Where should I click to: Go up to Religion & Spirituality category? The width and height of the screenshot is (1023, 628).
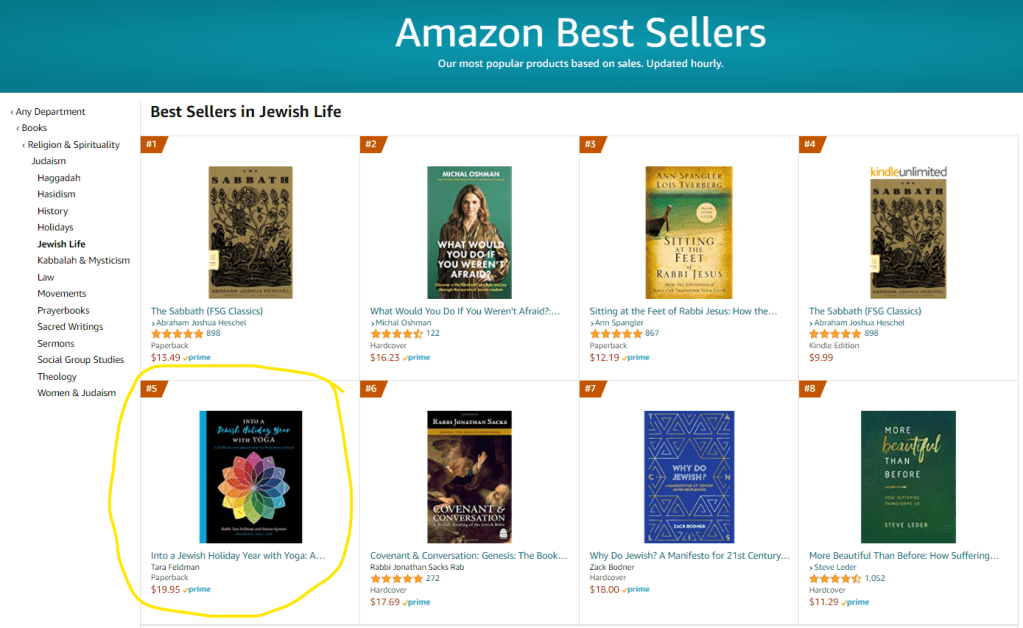[x=73, y=145]
